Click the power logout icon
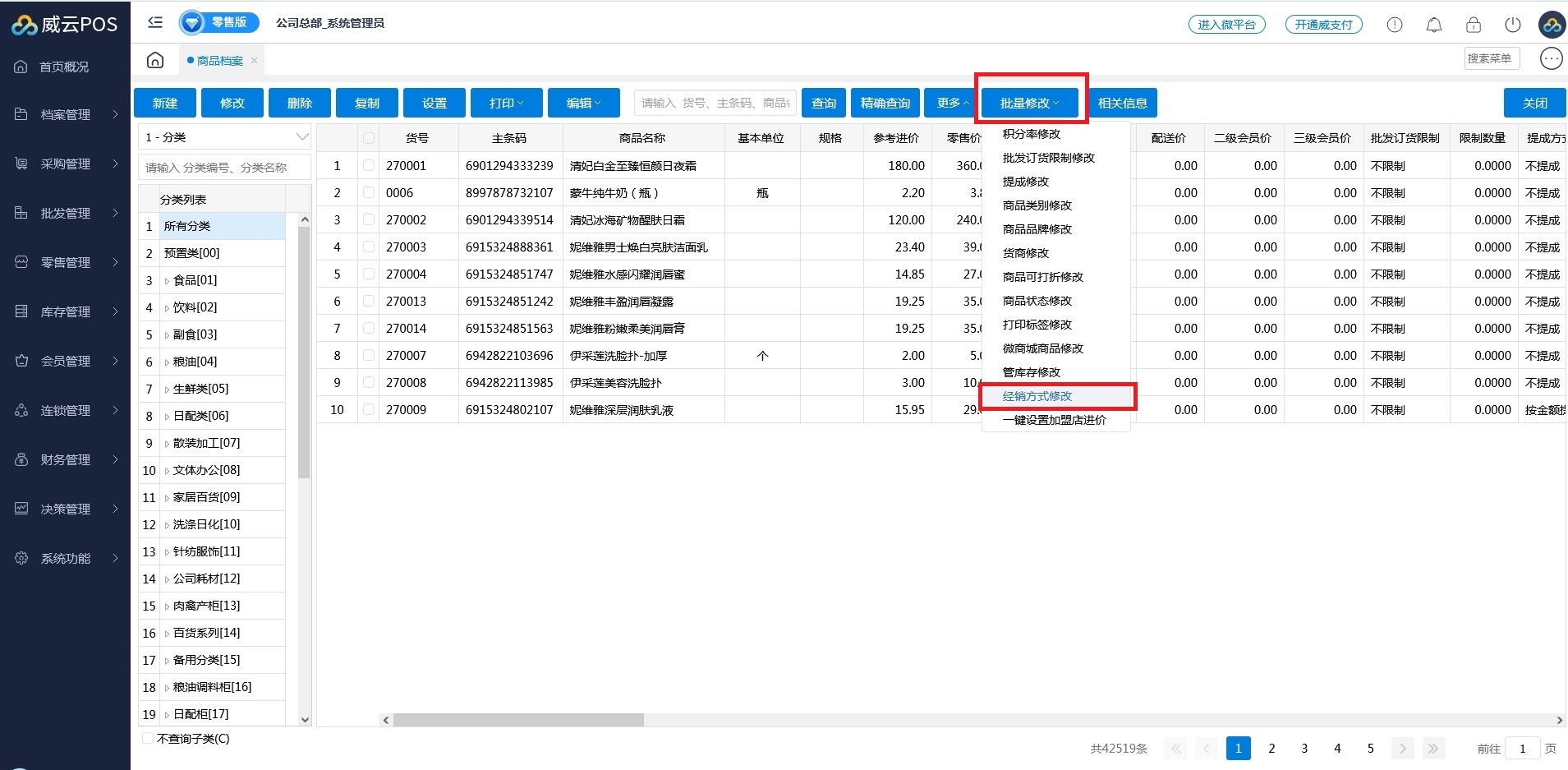The height and width of the screenshot is (770, 1568). click(1512, 25)
